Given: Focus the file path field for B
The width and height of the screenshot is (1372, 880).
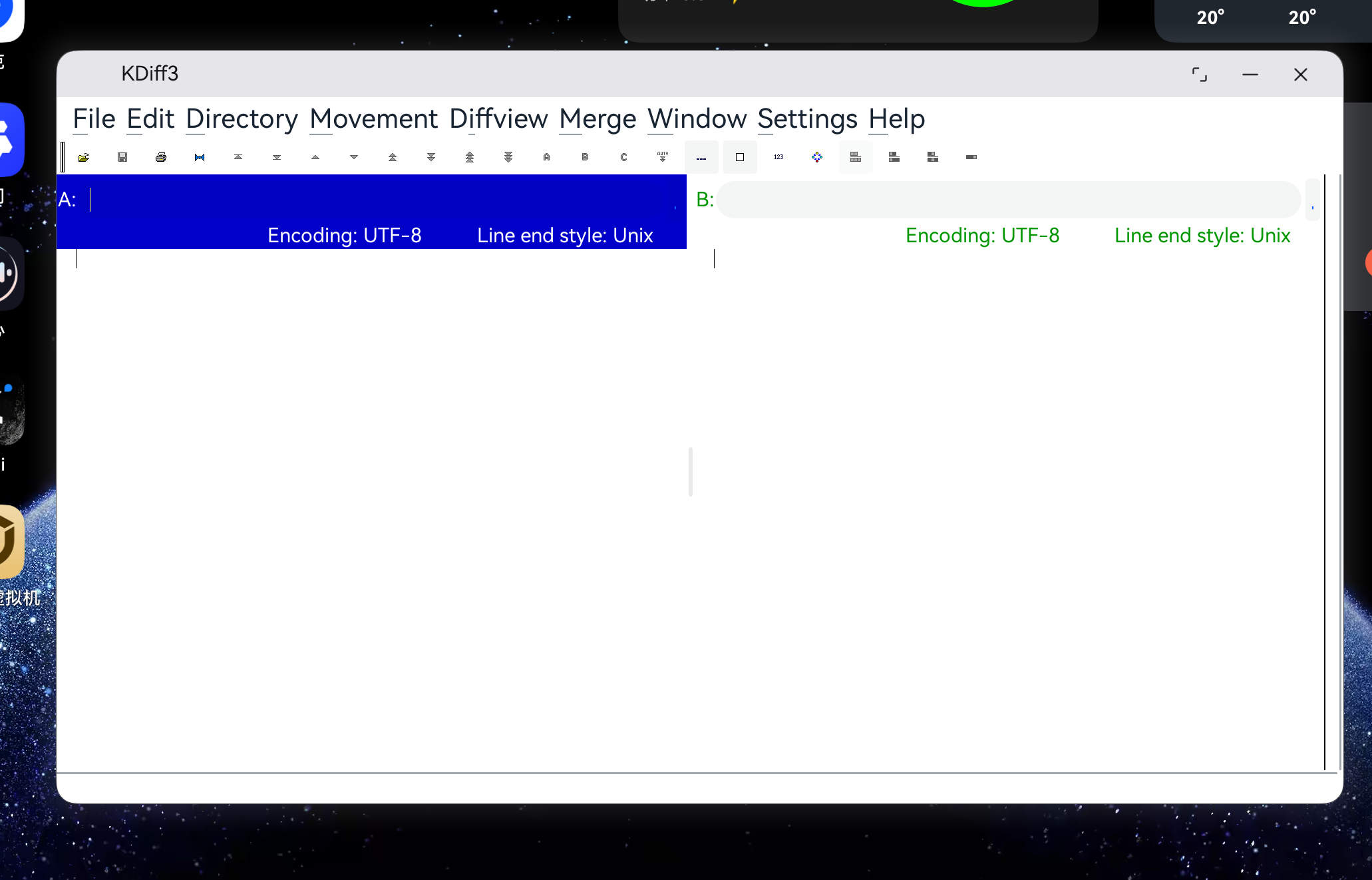Looking at the screenshot, I should point(1009,199).
